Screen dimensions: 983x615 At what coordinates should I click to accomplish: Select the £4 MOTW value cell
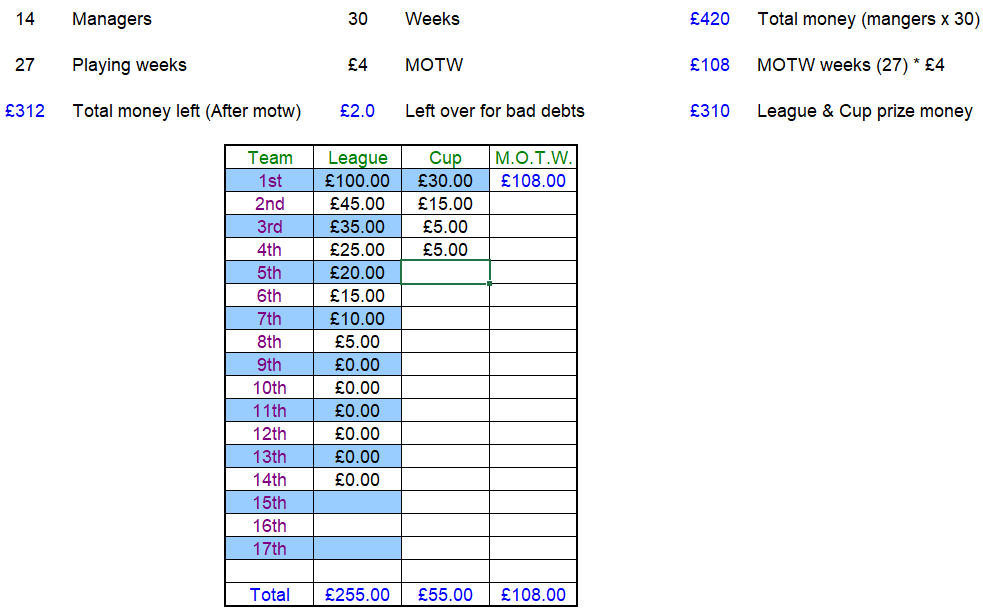click(x=357, y=65)
